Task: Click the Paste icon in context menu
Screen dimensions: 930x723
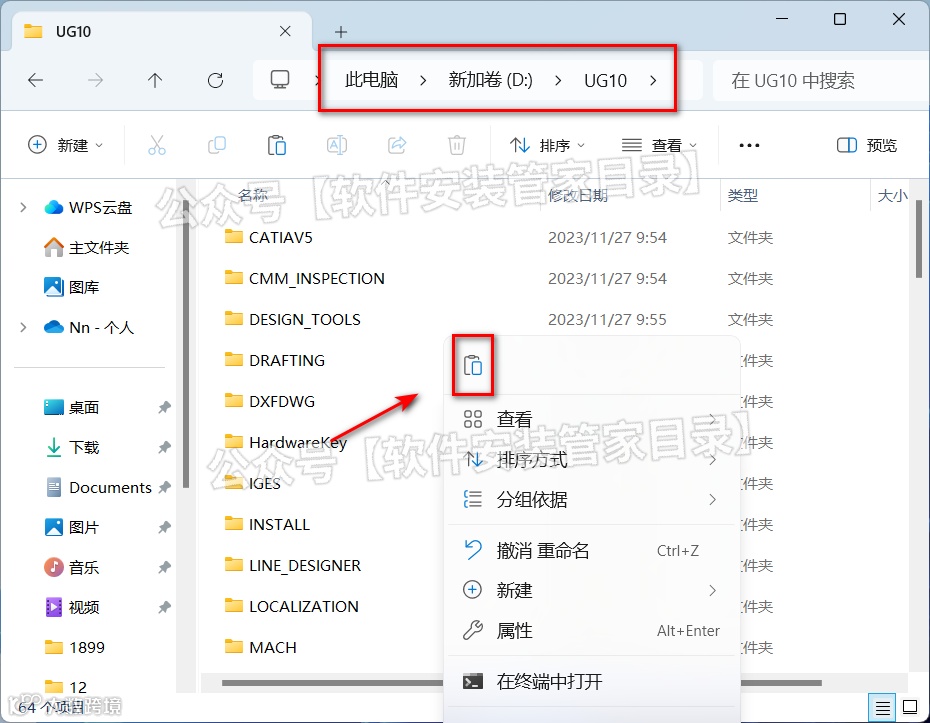Action: click(473, 365)
